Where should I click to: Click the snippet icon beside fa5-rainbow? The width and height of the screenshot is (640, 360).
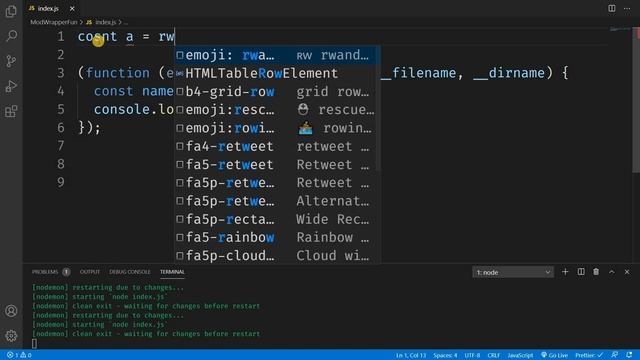pyautogui.click(x=180, y=237)
